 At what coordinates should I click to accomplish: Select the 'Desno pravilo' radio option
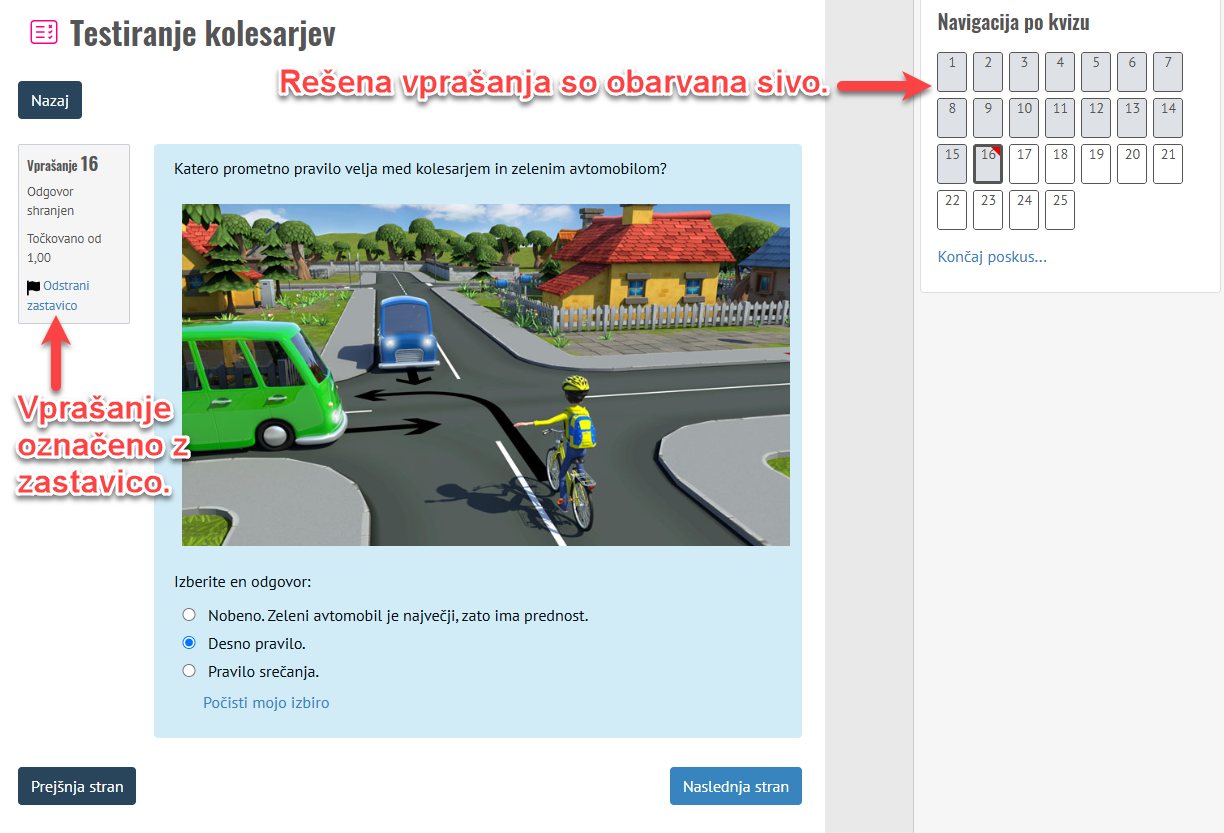189,643
